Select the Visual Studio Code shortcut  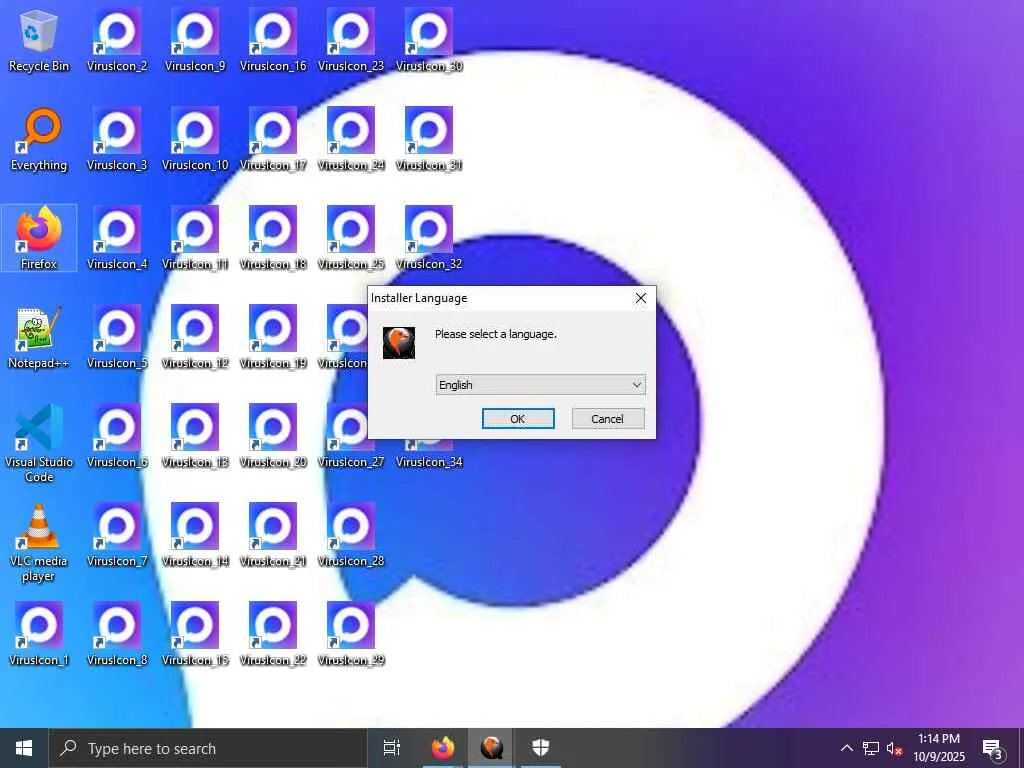click(39, 443)
